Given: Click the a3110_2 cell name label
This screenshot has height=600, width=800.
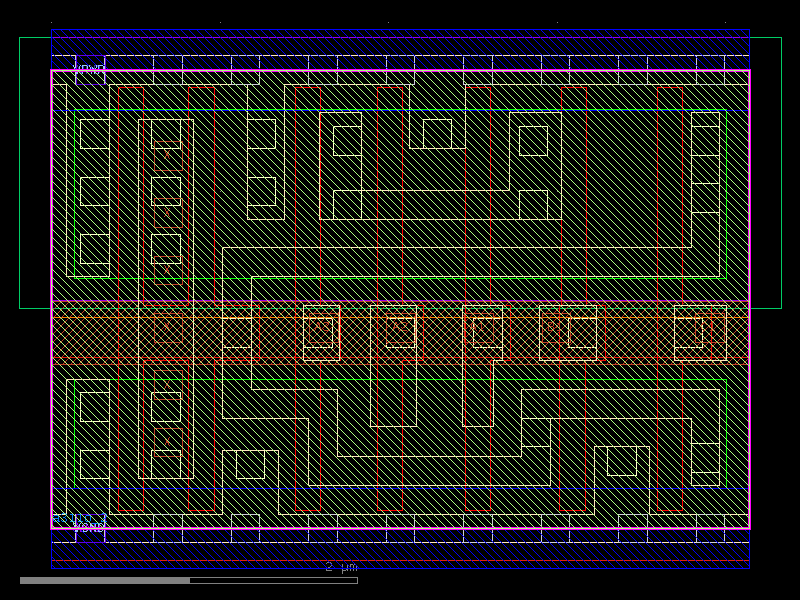Looking at the screenshot, I should (80, 518).
